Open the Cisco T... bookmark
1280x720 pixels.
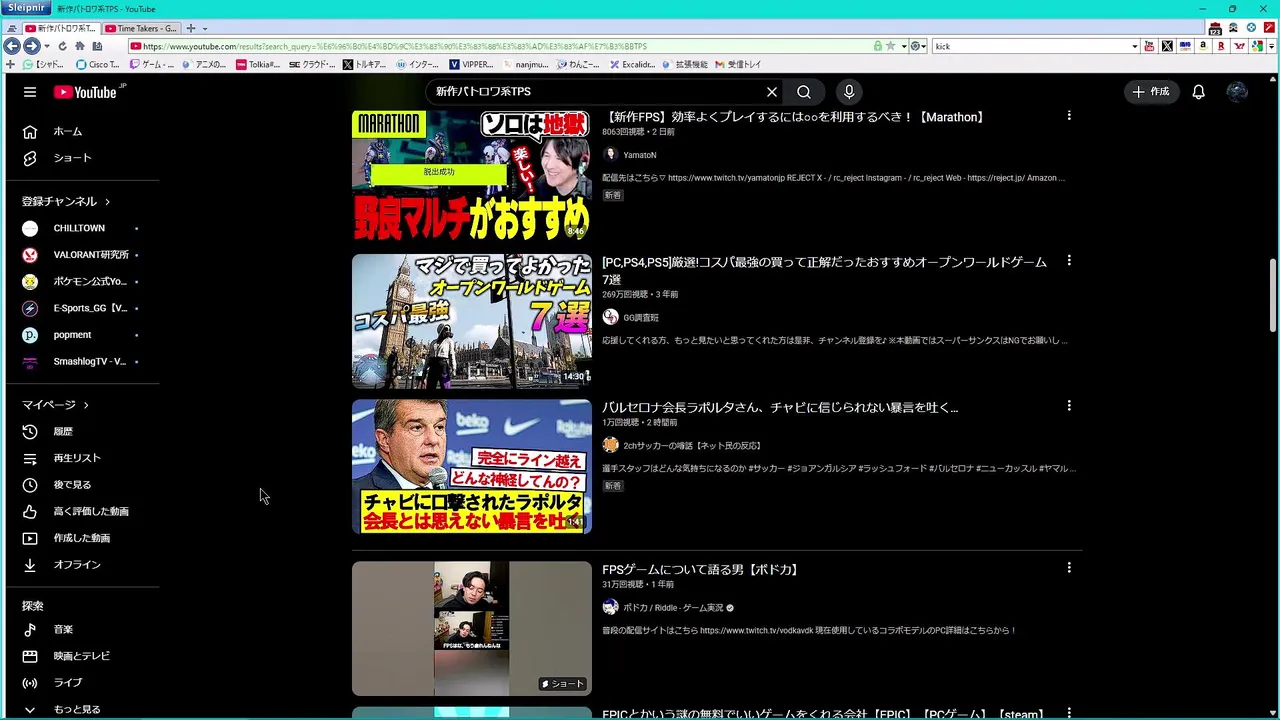pyautogui.click(x=98, y=64)
